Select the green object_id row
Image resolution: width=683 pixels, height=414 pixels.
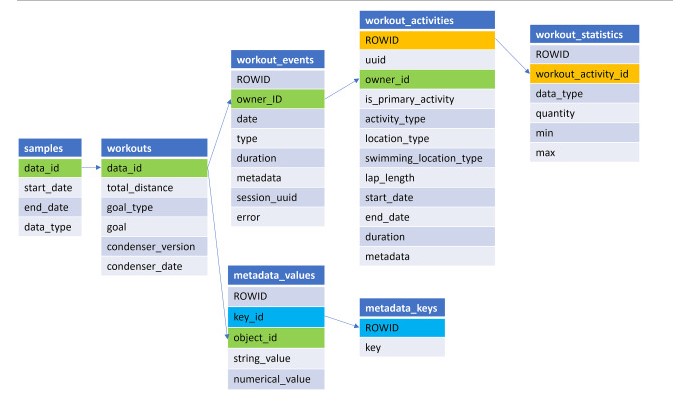(278, 335)
